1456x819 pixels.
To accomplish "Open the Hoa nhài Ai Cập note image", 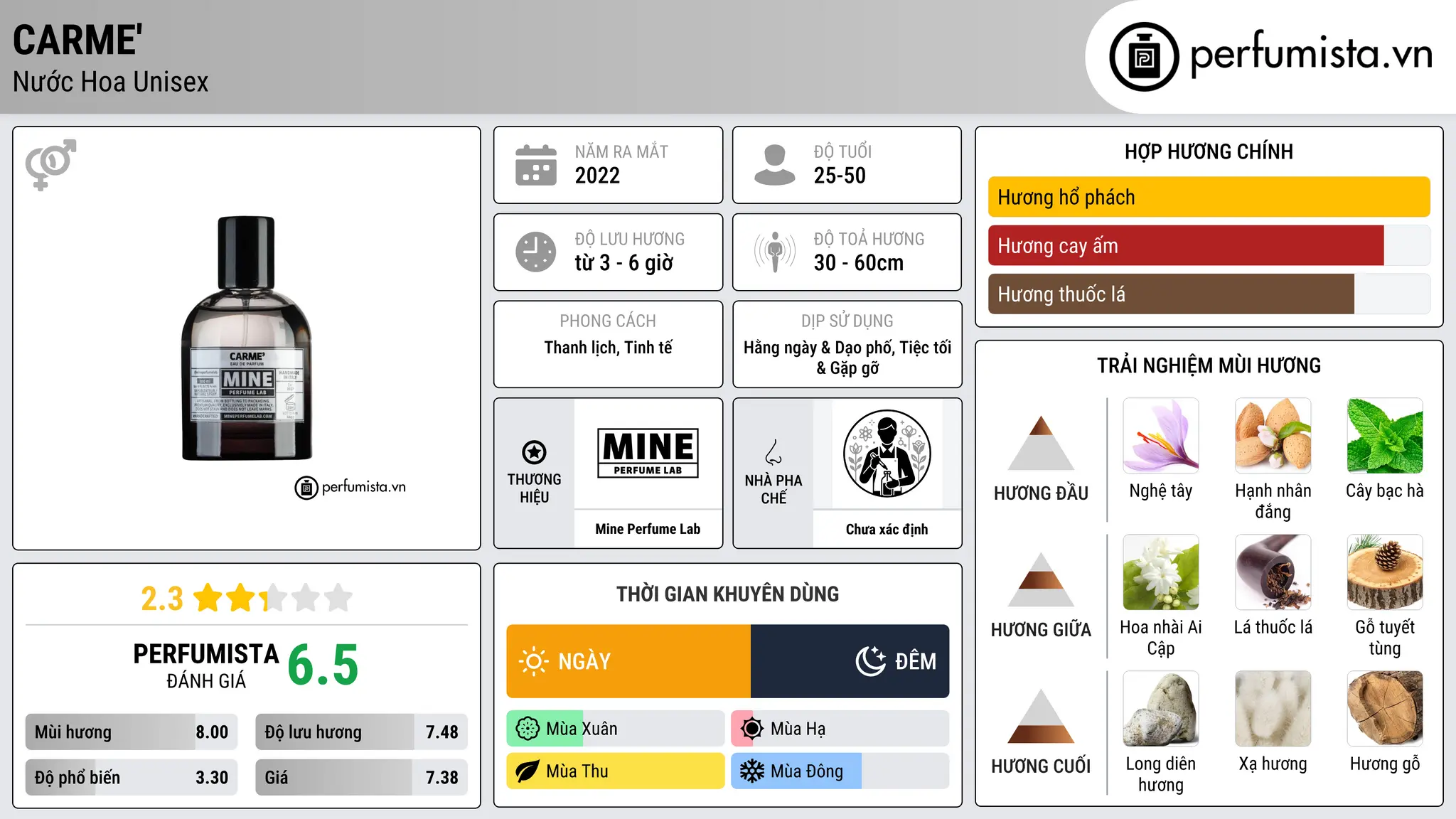I will click(x=1161, y=572).
